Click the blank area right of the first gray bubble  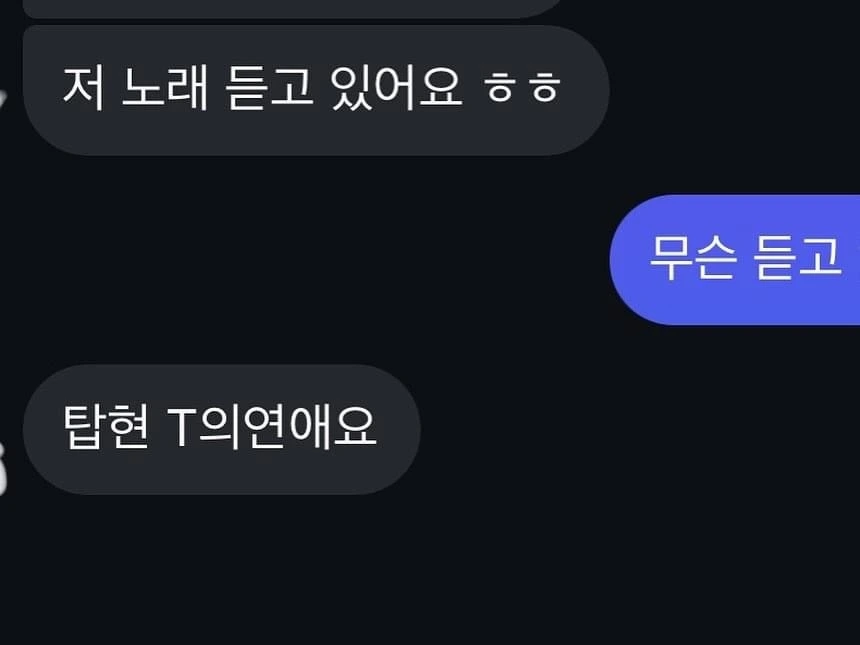(735, 90)
